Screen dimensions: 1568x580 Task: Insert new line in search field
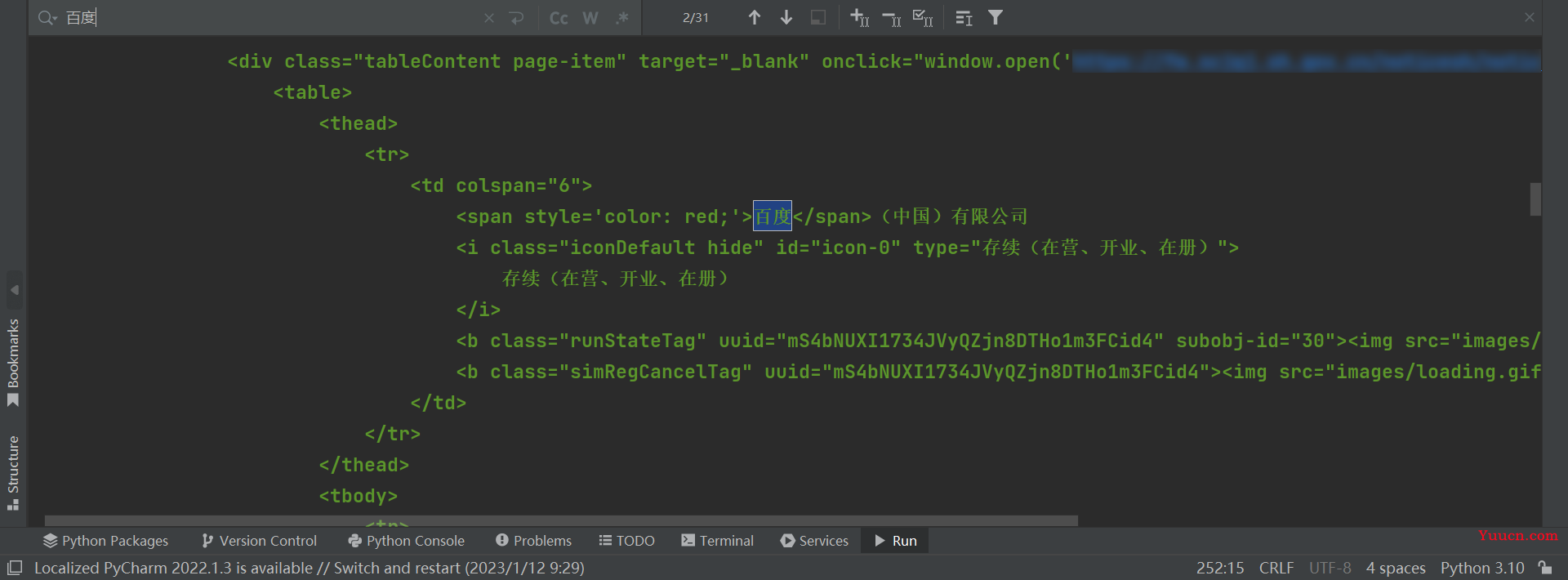[516, 18]
